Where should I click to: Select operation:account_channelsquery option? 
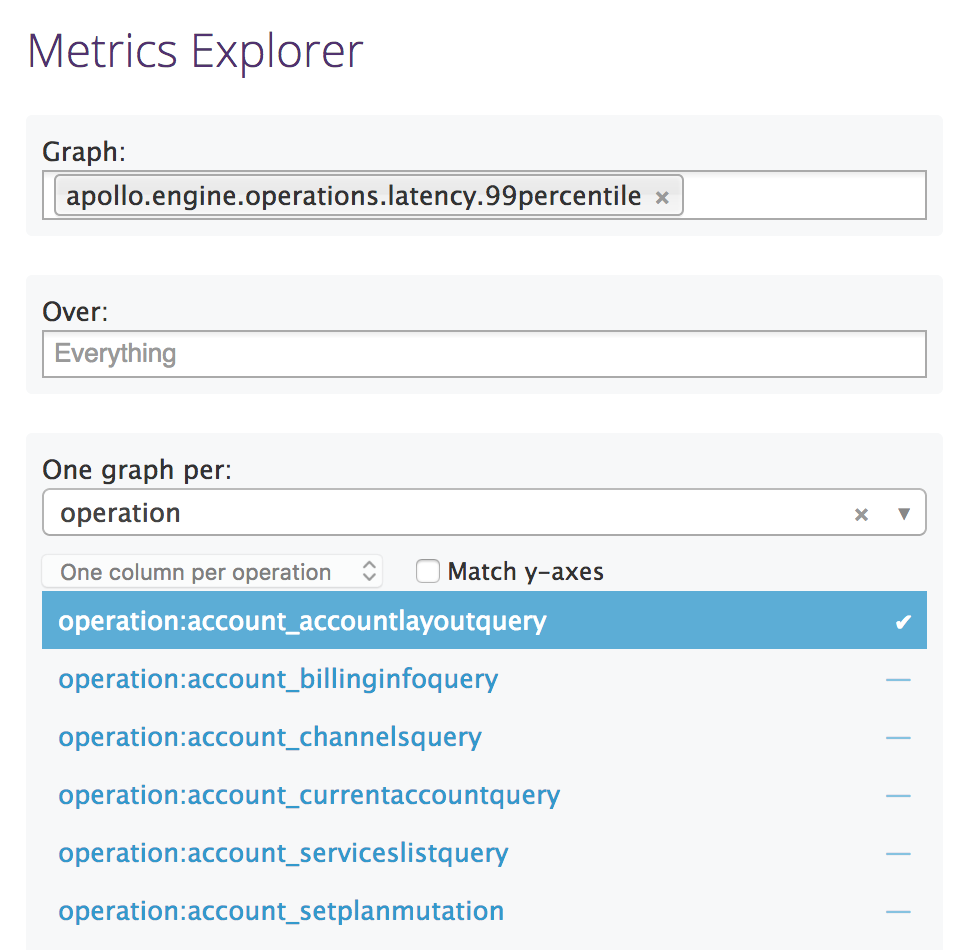270,737
